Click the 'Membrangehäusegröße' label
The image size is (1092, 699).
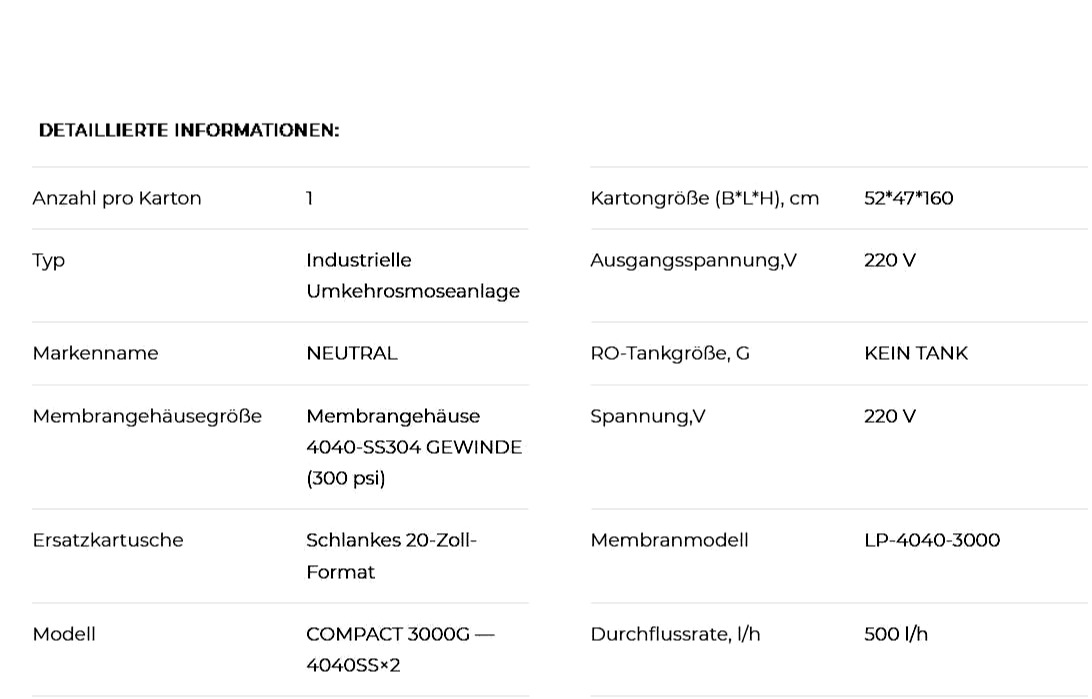pyautogui.click(x=147, y=416)
